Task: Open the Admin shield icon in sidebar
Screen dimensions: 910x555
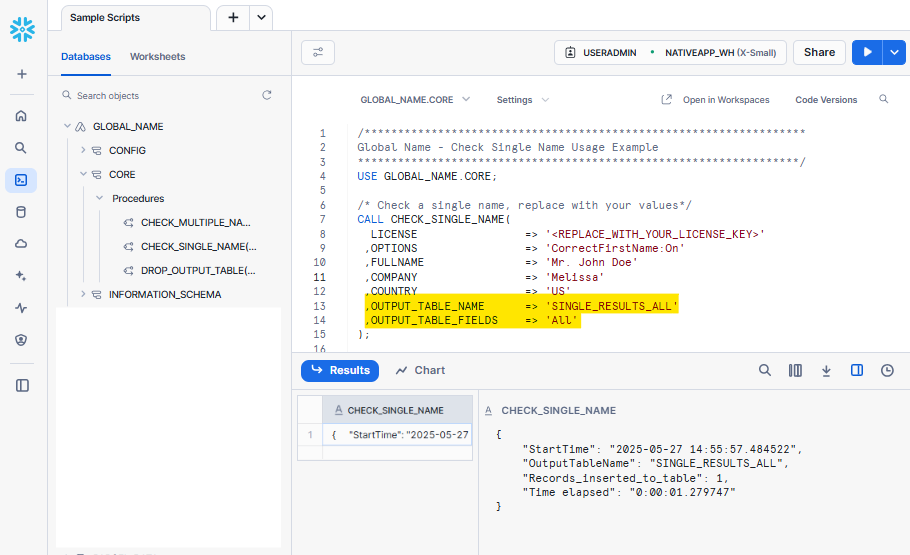Action: 21,340
